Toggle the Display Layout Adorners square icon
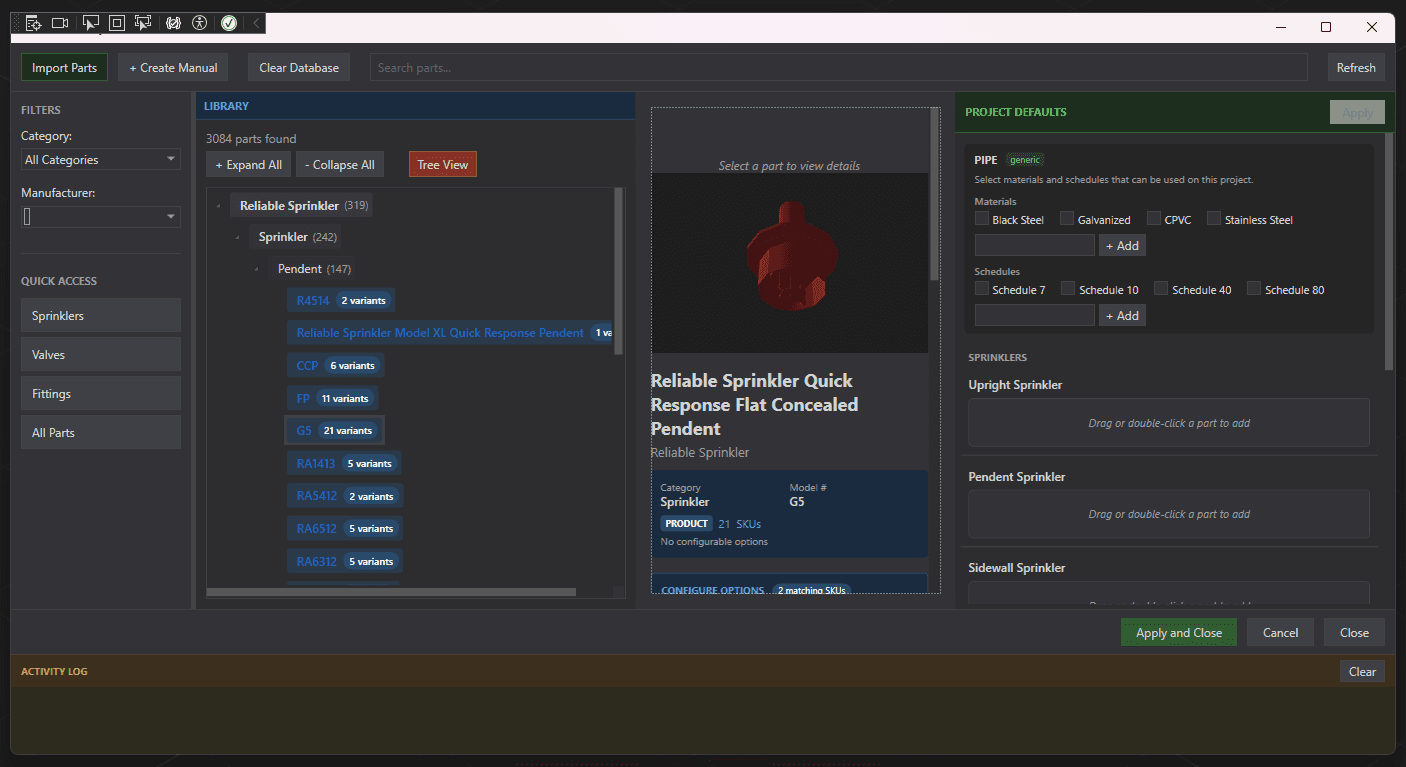1406x767 pixels. 117,23
